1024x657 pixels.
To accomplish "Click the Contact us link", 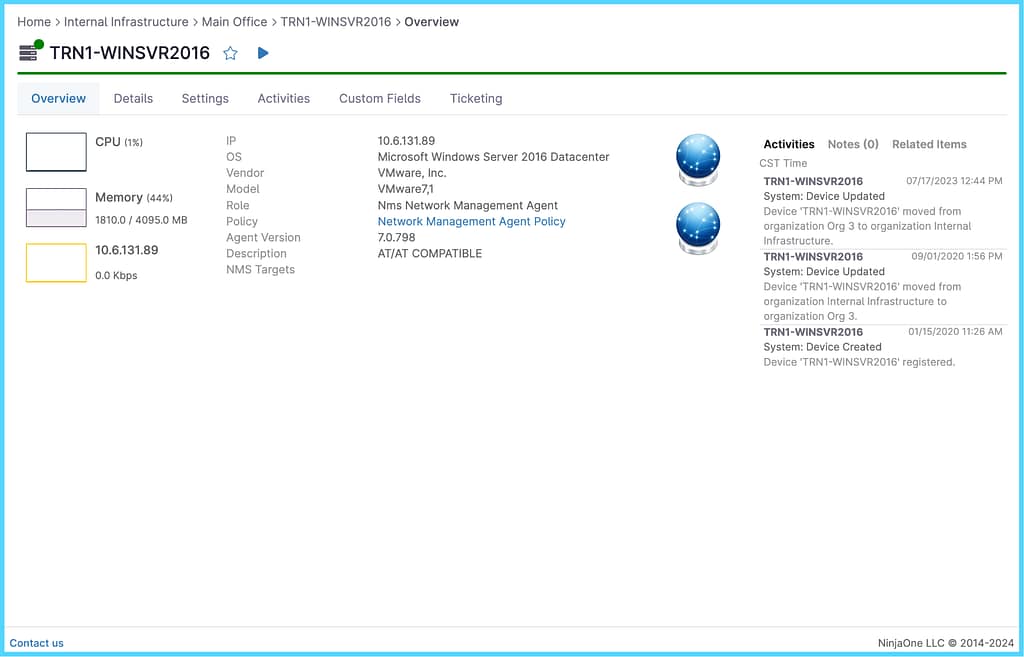I will (37, 643).
